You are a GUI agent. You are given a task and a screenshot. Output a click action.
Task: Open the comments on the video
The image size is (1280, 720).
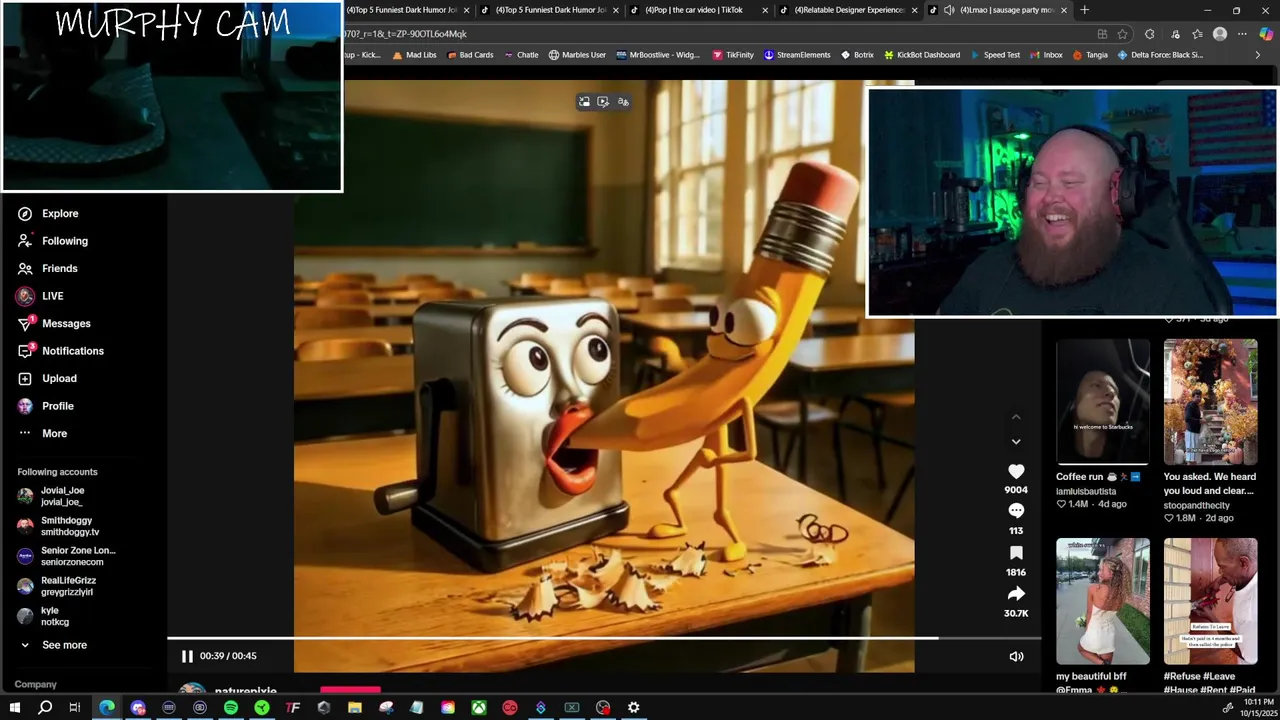[x=1016, y=511]
